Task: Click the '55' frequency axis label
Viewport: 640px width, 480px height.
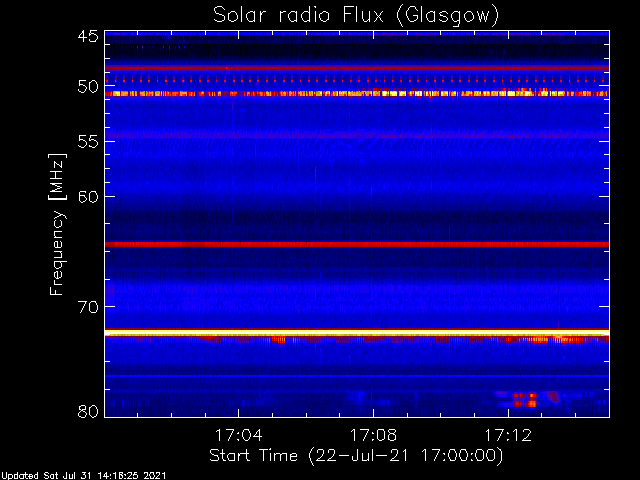Action: coord(88,142)
